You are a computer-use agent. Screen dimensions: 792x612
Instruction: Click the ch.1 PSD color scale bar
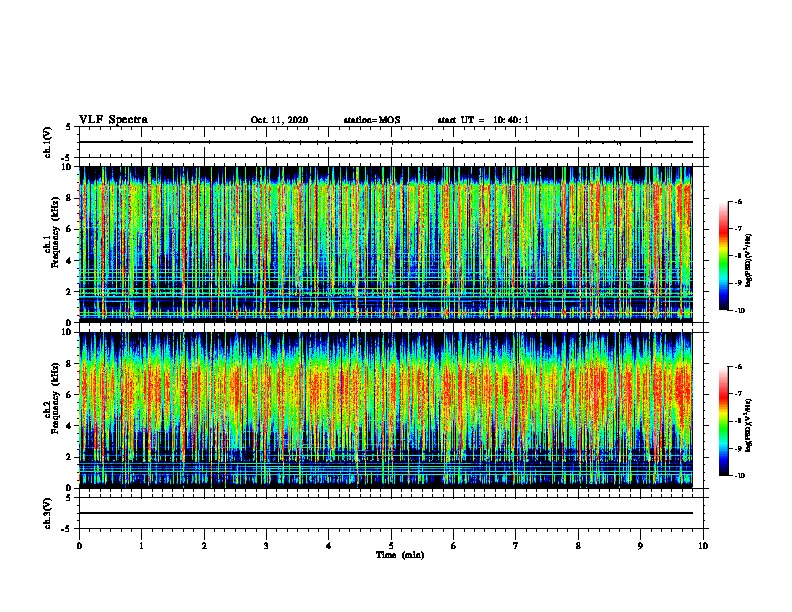click(x=724, y=256)
